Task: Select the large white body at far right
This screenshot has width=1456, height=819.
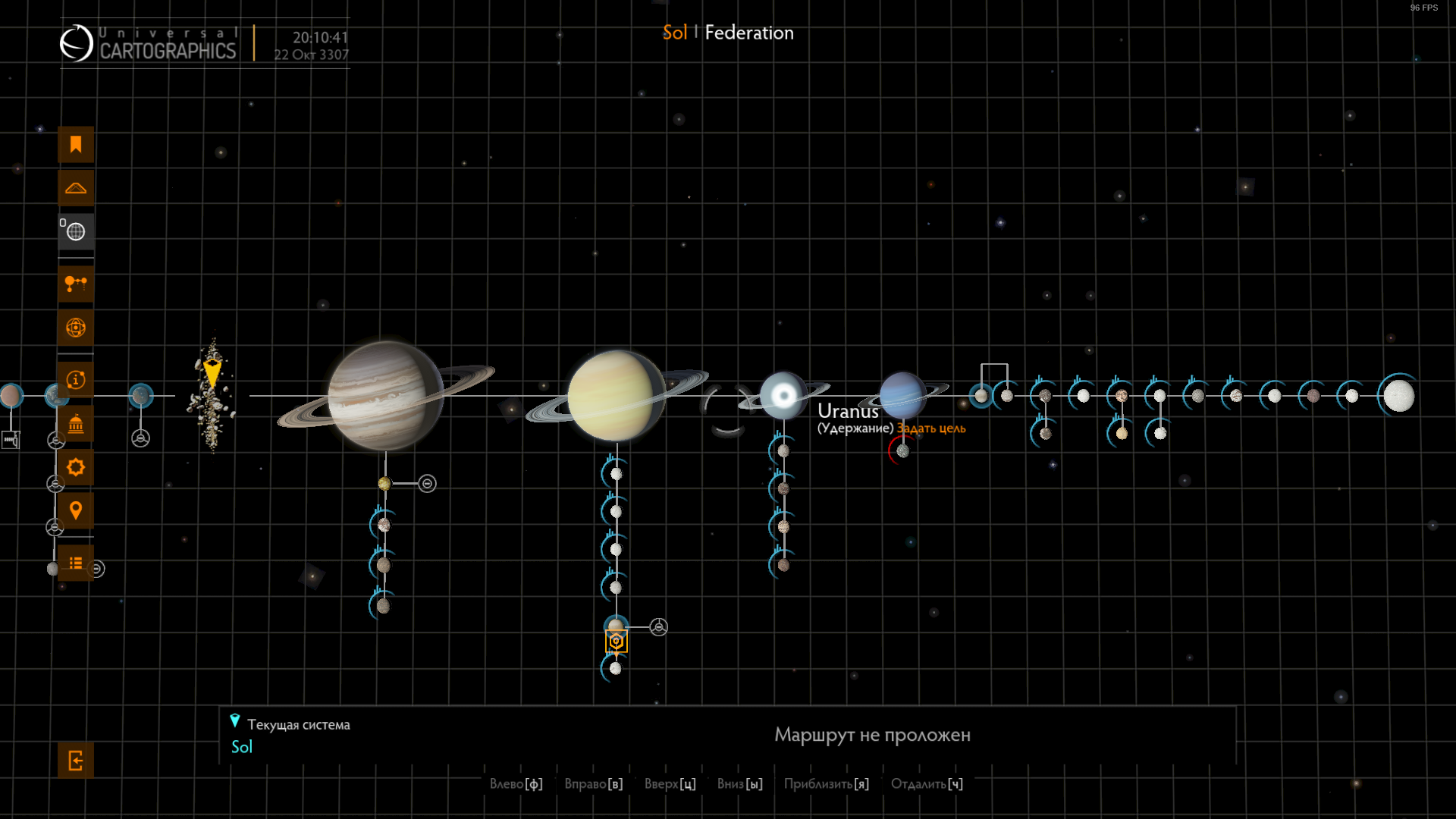Action: [x=1398, y=396]
